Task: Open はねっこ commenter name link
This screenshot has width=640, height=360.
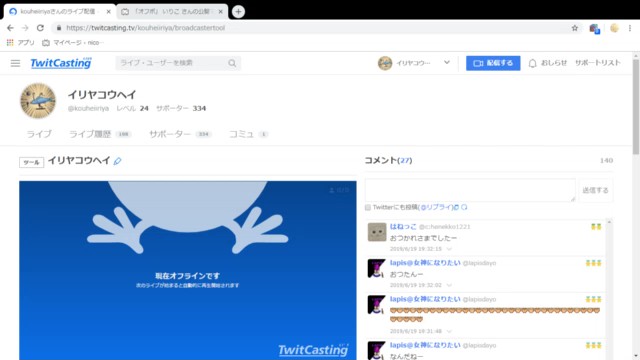Action: (403, 227)
